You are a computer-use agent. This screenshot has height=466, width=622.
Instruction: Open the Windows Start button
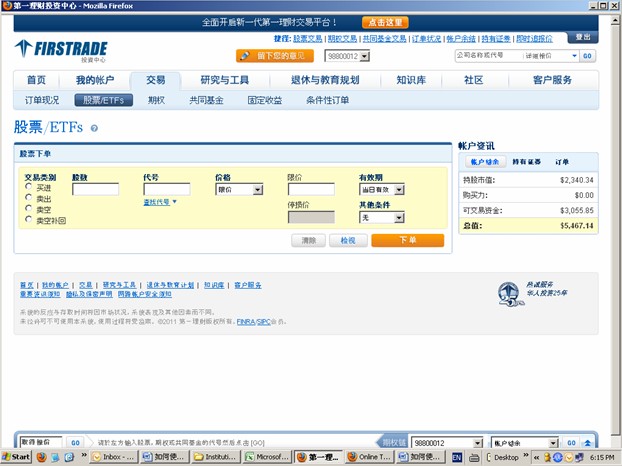click(x=17, y=457)
